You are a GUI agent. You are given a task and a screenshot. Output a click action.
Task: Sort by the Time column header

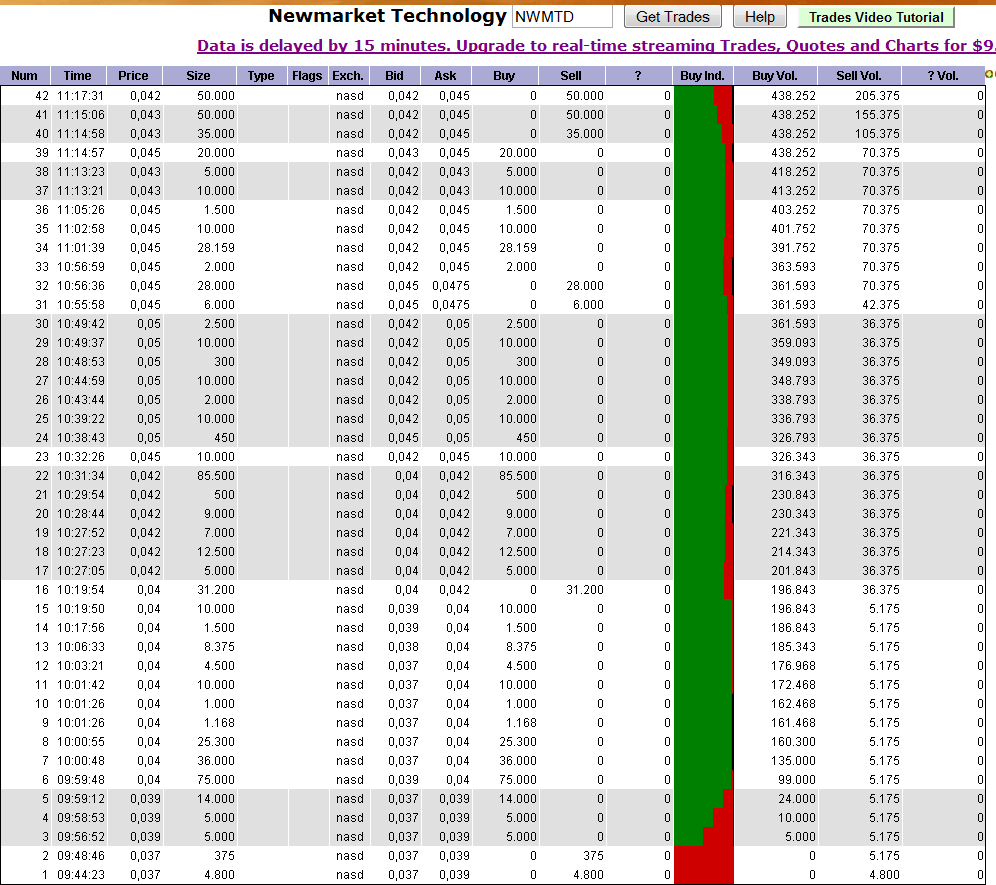pyautogui.click(x=78, y=76)
